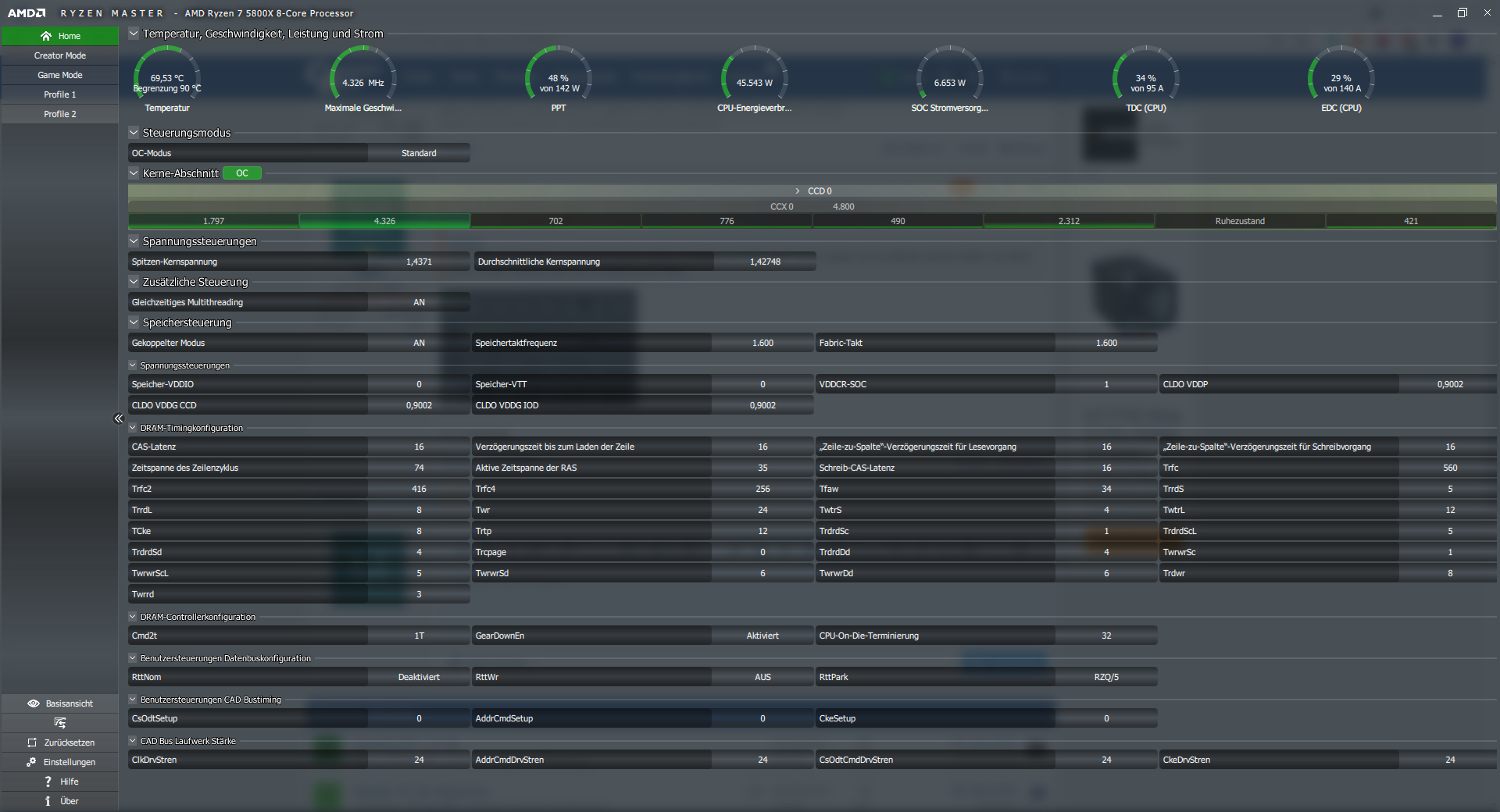Collapse Benutzersteuerungen Datenbuskonfiguration subsection
Viewport: 1500px width, 812px height.
pyautogui.click(x=133, y=658)
